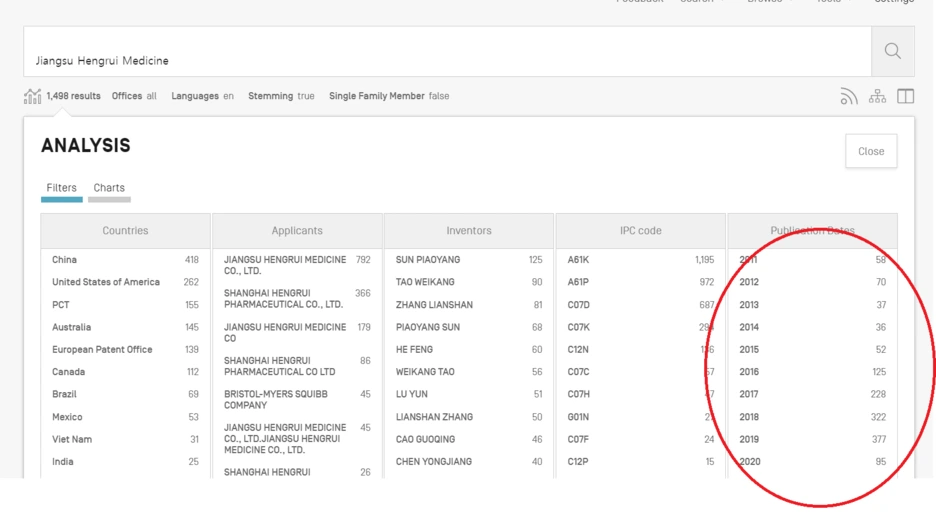
Task: Click the Applicants column header
Action: click(x=297, y=231)
